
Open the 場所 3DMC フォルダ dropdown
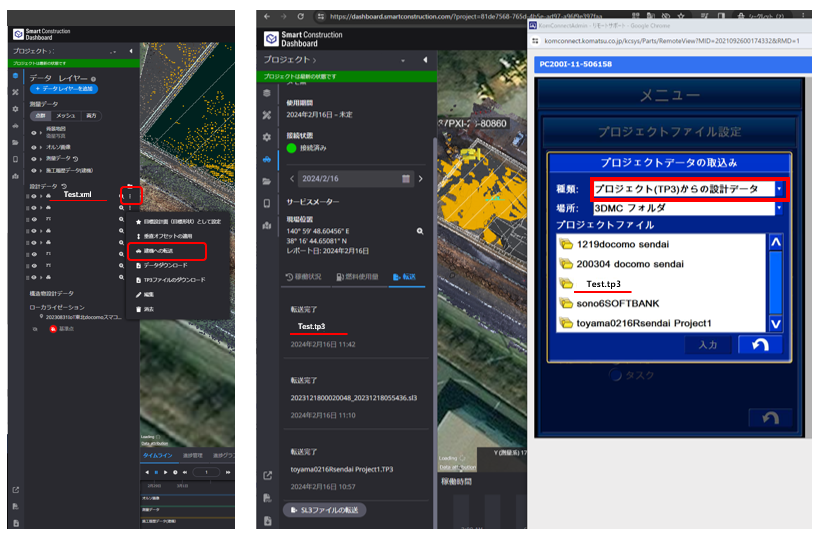click(x=779, y=208)
